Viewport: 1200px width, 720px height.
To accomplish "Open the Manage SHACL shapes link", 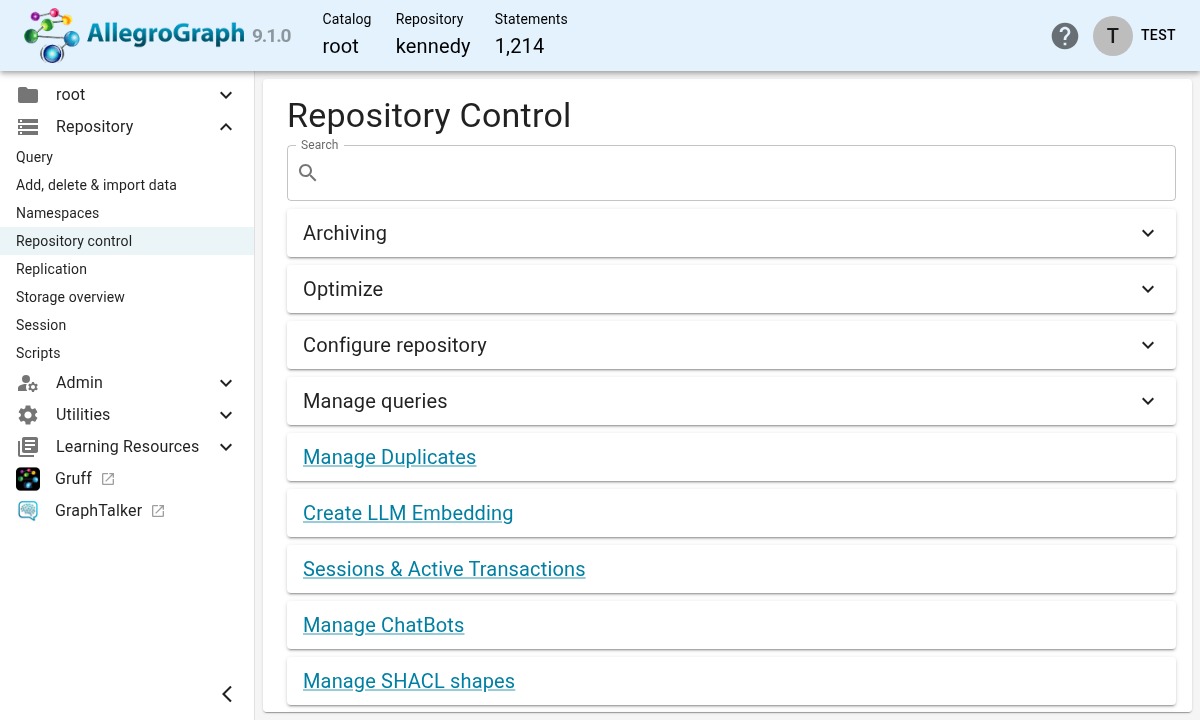I will [409, 681].
